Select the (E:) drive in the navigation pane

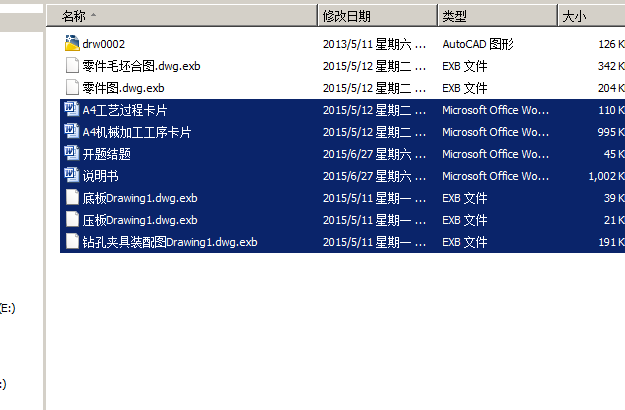tap(8, 308)
